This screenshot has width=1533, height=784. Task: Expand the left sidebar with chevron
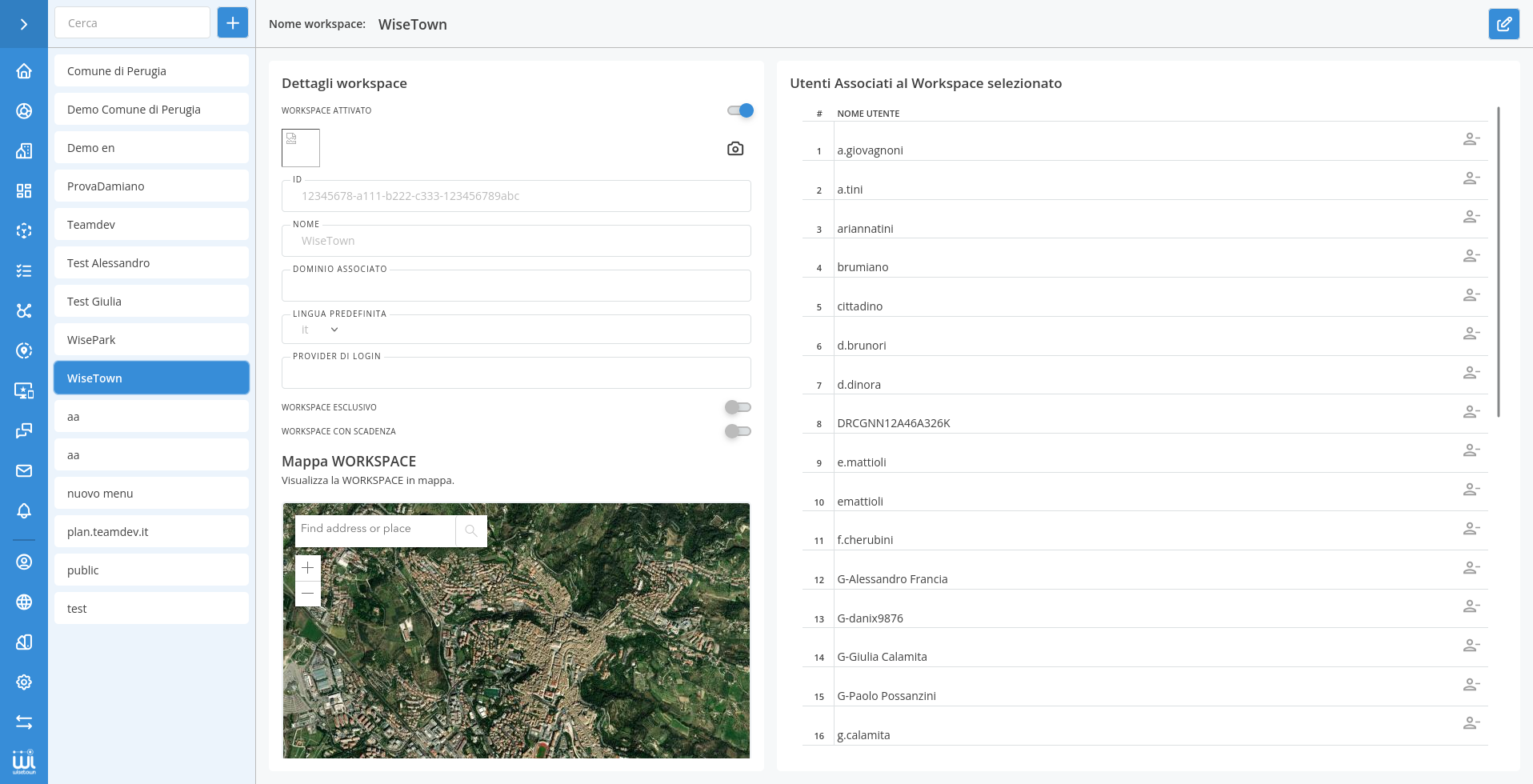24,24
